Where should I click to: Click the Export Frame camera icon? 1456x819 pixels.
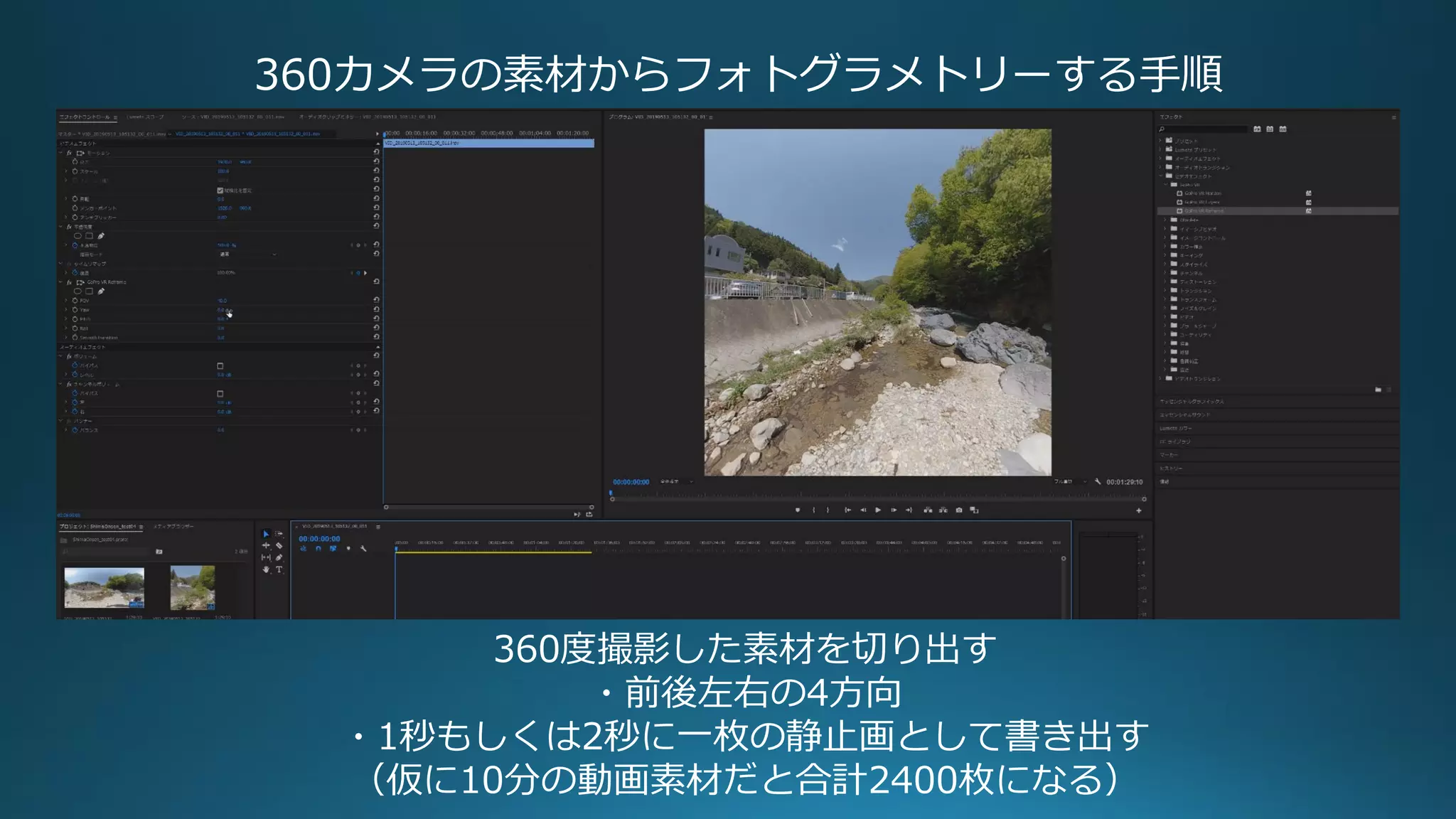pyautogui.click(x=959, y=510)
